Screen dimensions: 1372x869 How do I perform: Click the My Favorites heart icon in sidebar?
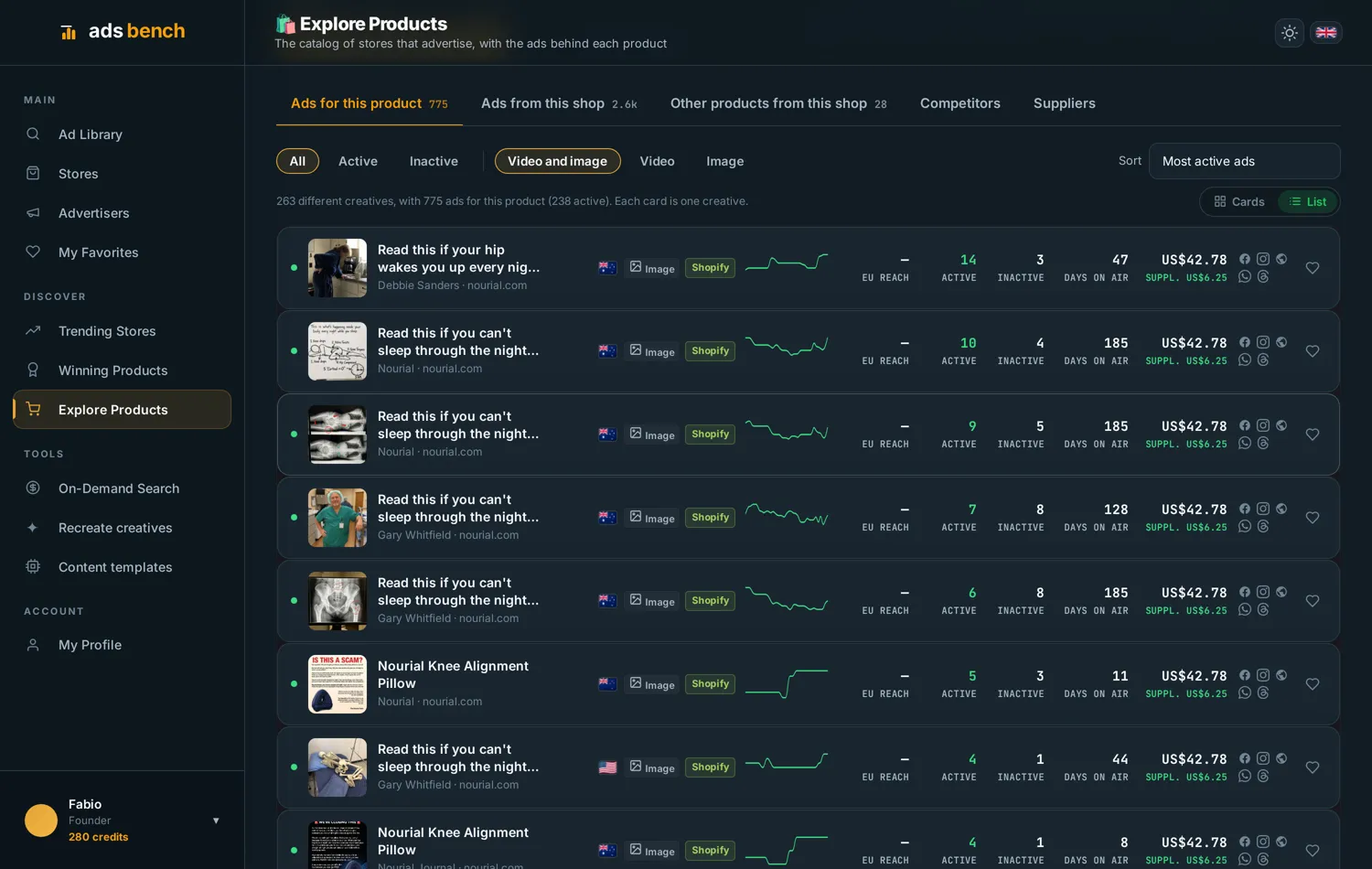(x=33, y=252)
